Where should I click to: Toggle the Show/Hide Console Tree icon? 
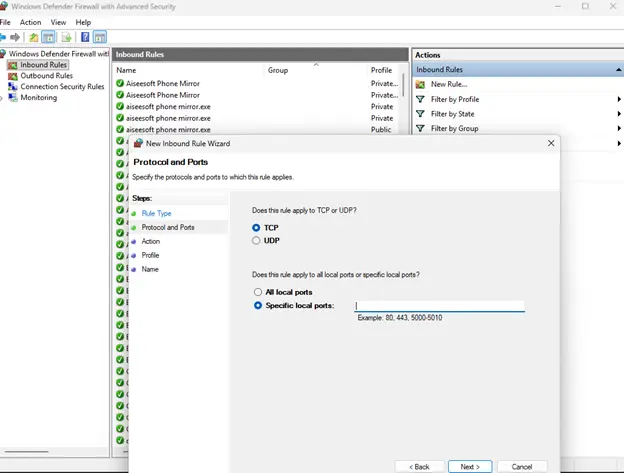pos(49,37)
